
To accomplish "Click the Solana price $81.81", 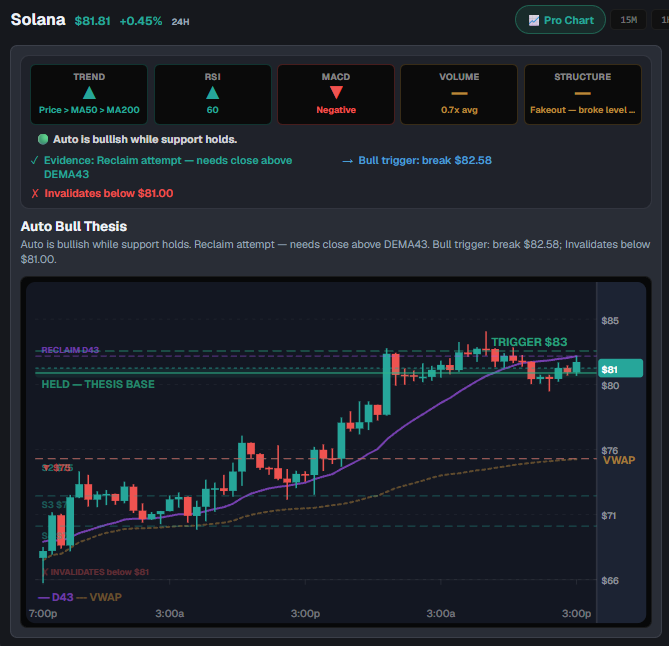I will tap(93, 21).
